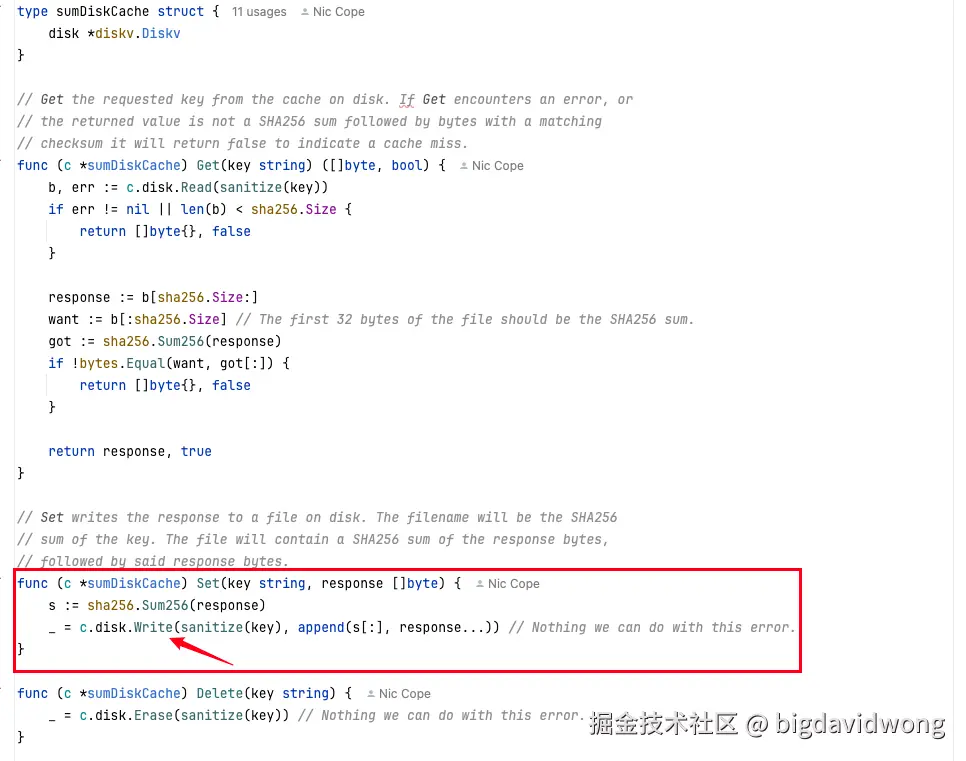Click Nic Cope annotation beside Get signature
The height and width of the screenshot is (761, 966).
tap(498, 166)
